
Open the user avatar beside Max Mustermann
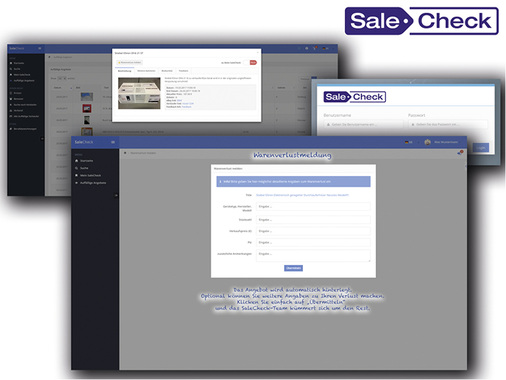click(427, 142)
